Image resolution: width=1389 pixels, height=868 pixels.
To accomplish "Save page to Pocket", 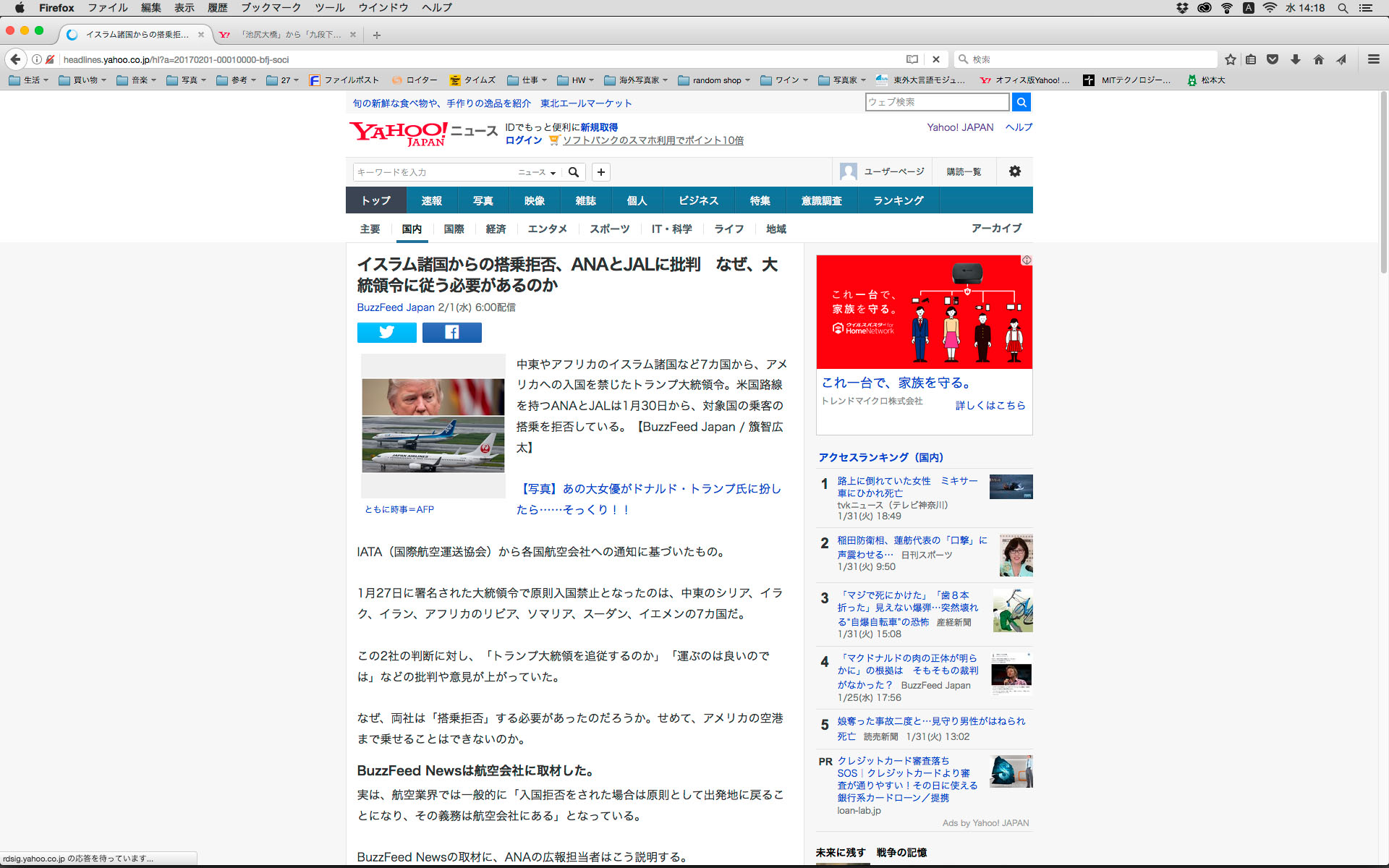I will coord(1273,59).
